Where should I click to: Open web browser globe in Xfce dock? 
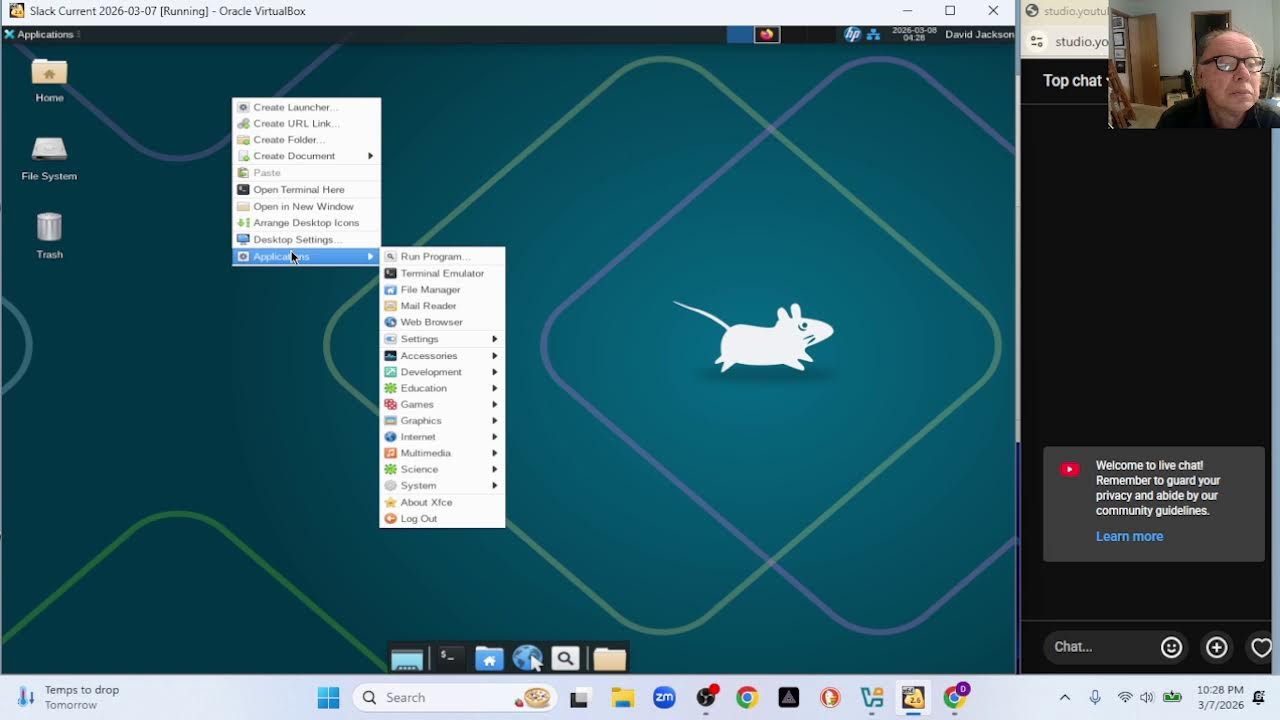pos(527,658)
